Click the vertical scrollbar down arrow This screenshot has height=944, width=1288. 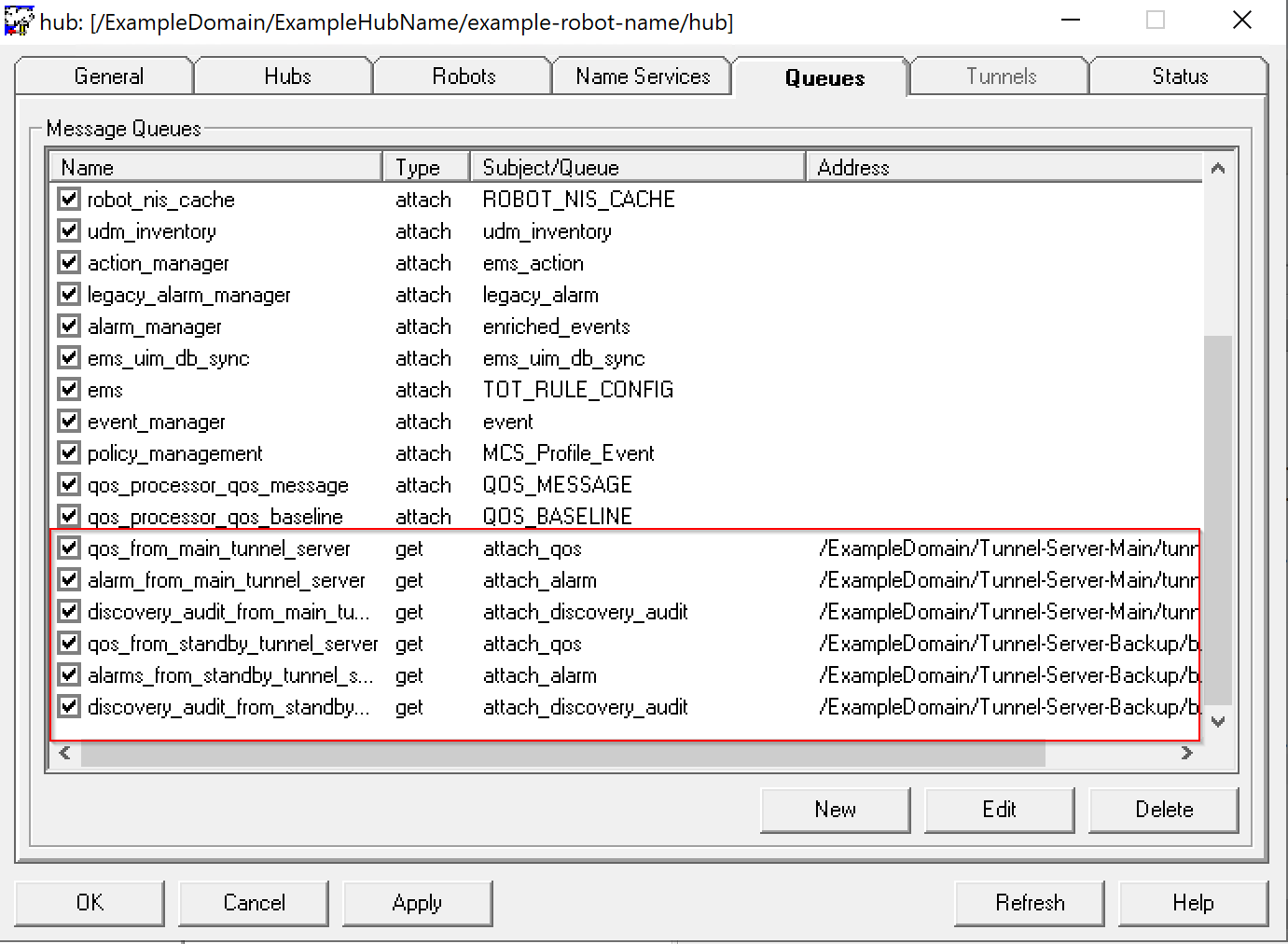1217,721
